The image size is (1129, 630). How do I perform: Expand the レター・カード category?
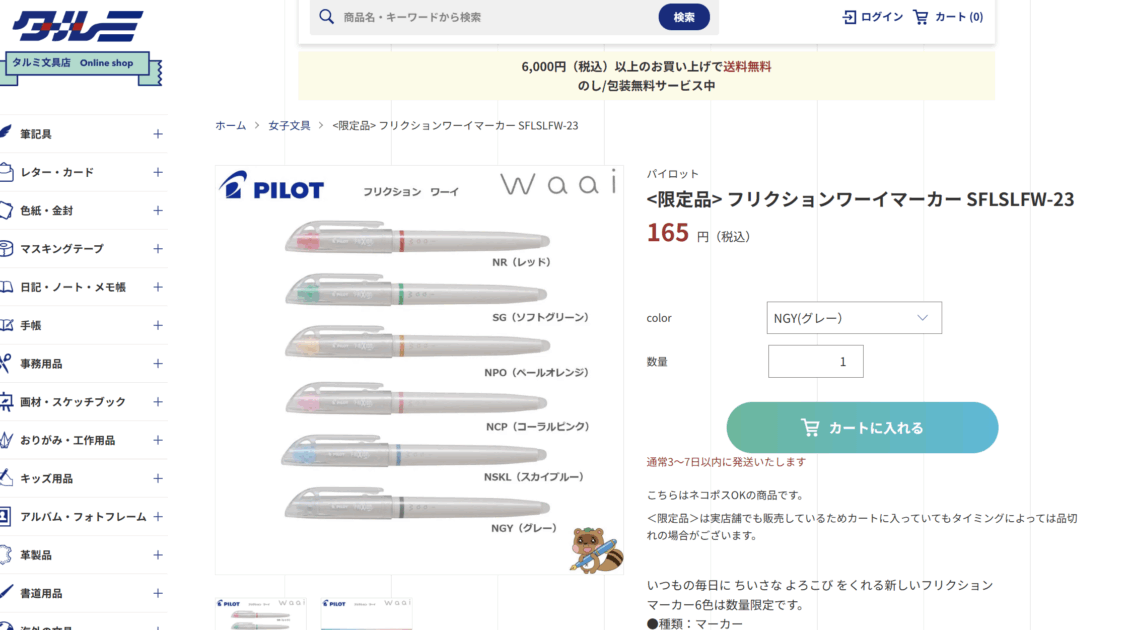coord(158,172)
